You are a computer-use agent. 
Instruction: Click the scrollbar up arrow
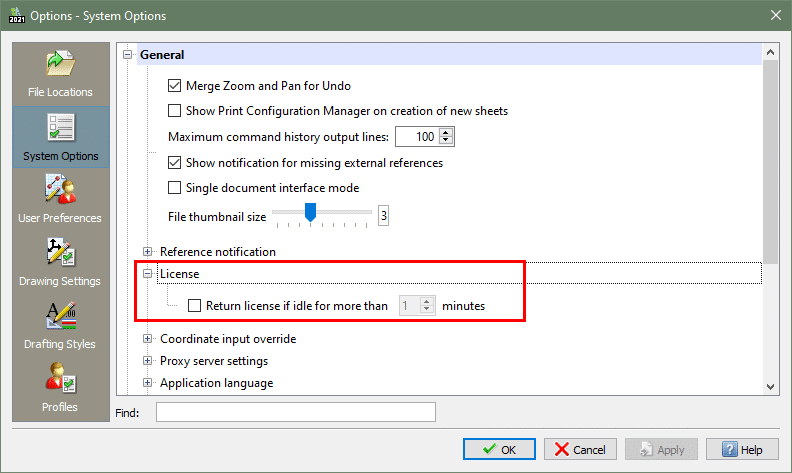(770, 52)
